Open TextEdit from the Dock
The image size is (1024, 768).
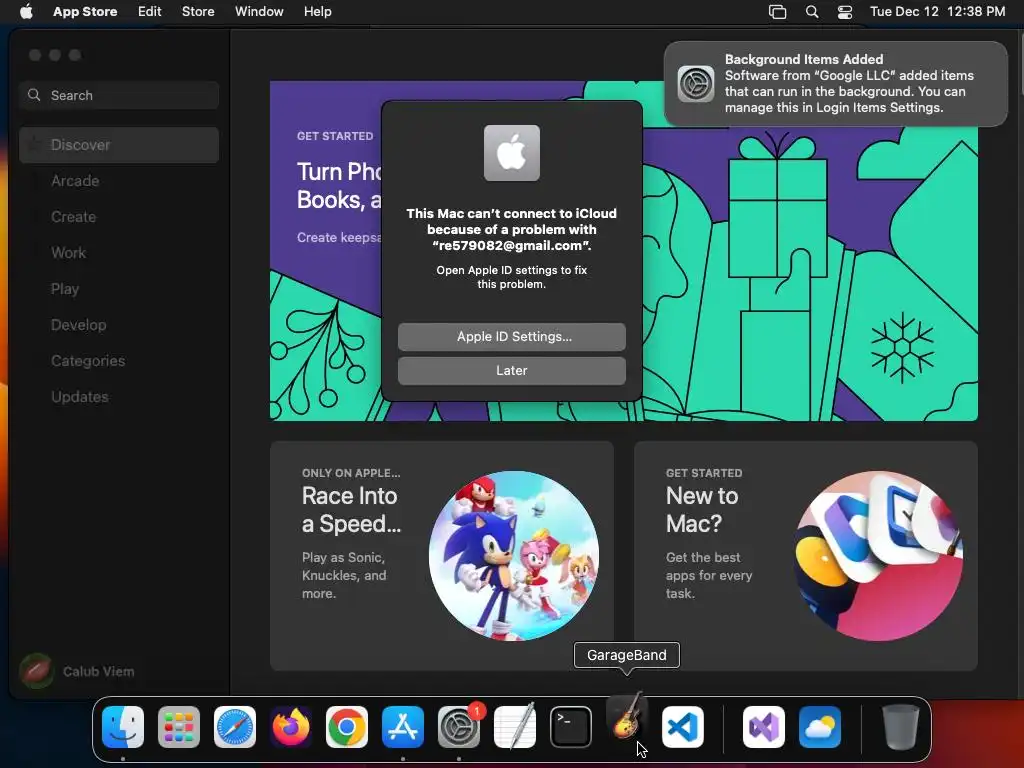(515, 727)
